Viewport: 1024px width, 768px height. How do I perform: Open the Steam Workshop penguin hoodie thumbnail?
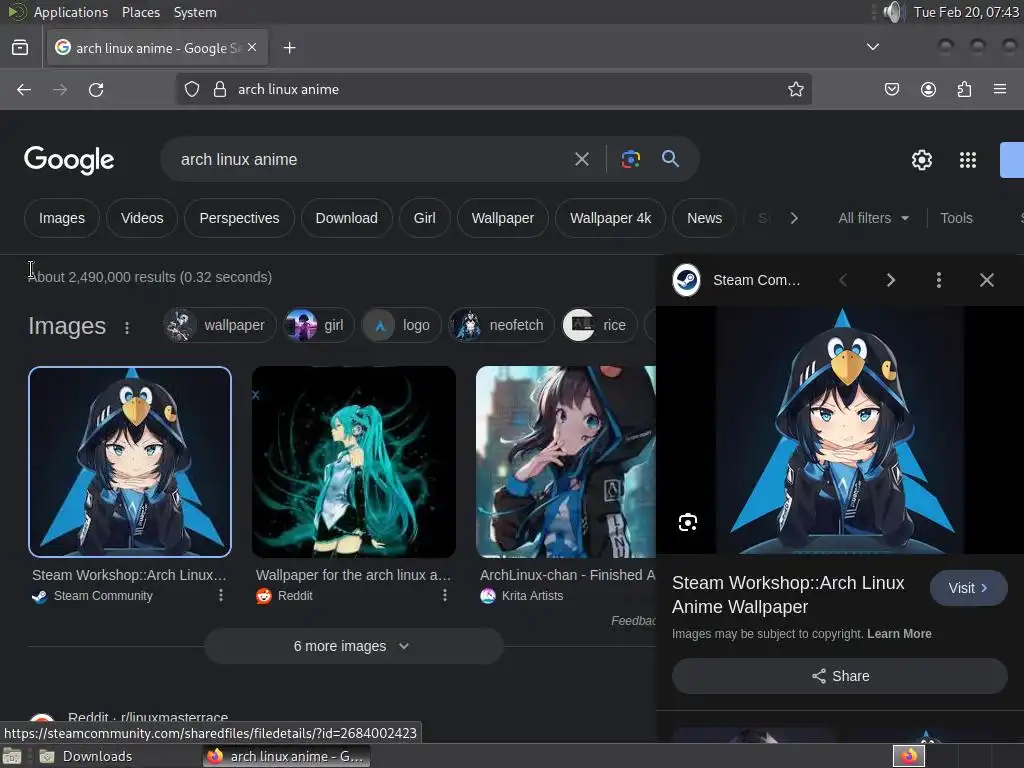[x=130, y=462]
